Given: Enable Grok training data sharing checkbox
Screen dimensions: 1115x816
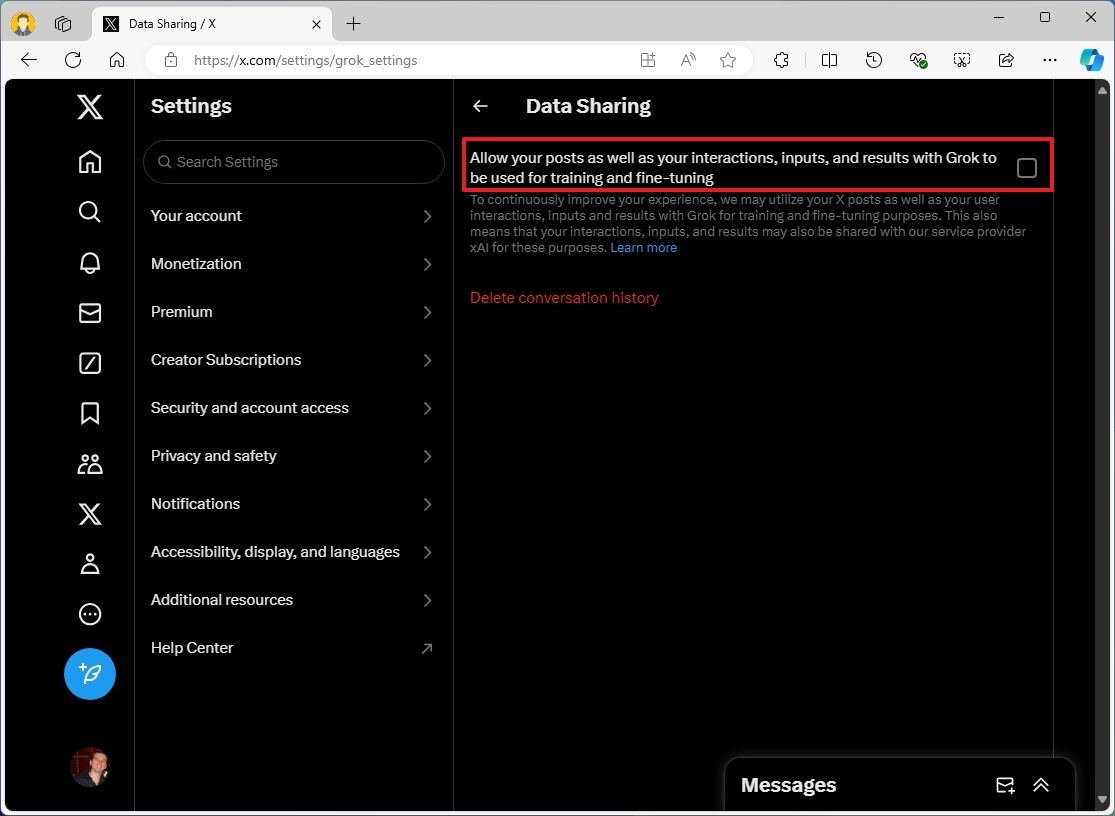Looking at the screenshot, I should point(1026,168).
